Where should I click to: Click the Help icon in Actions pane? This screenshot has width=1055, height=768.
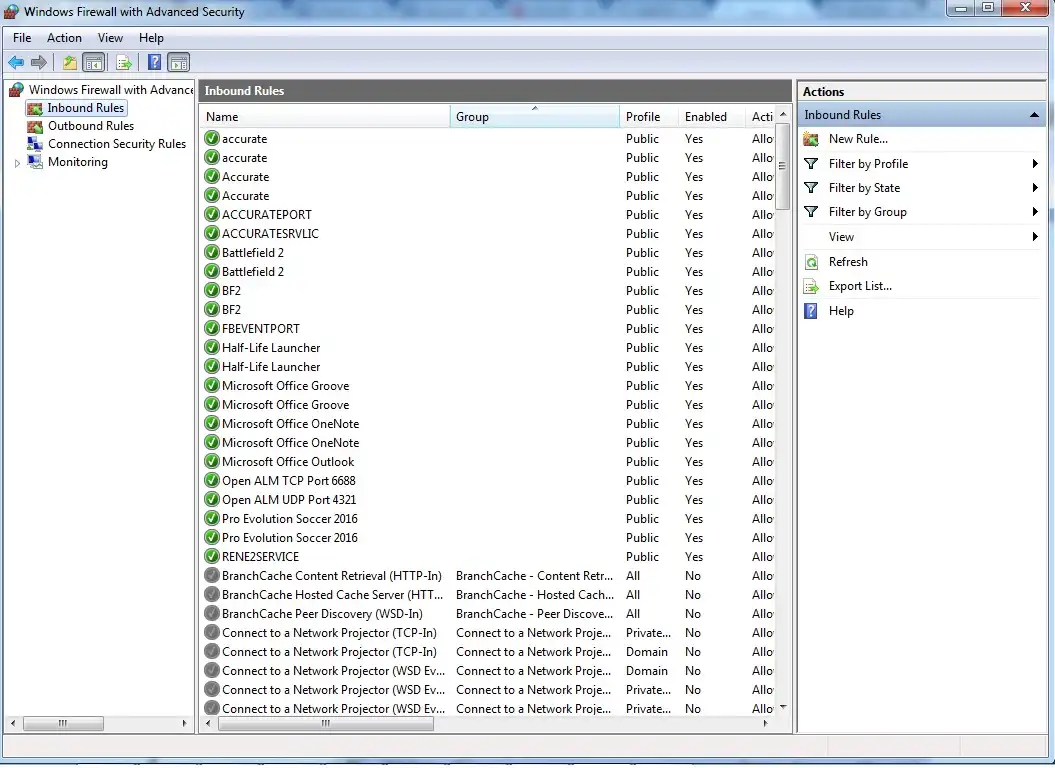(811, 311)
